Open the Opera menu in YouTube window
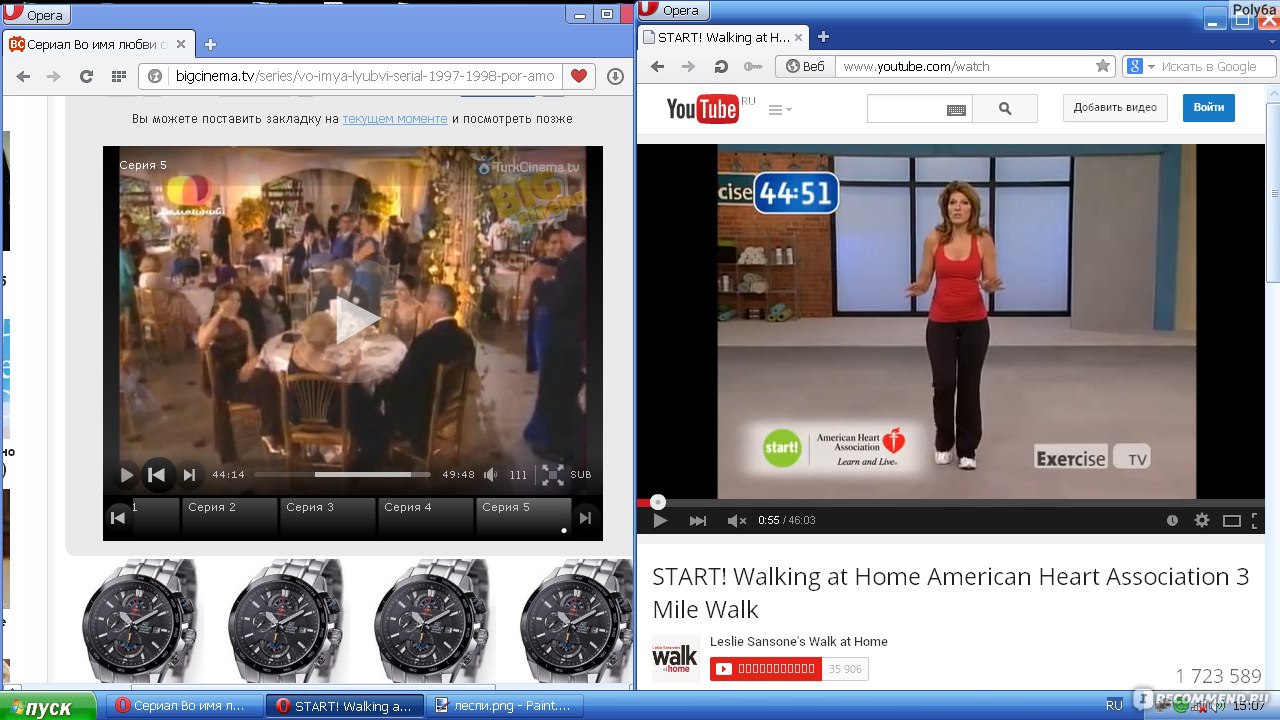Image resolution: width=1280 pixels, height=720 pixels. pyautogui.click(x=672, y=10)
